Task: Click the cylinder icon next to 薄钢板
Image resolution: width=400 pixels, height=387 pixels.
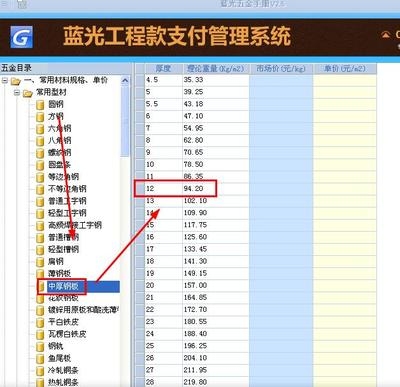Action: (40, 274)
